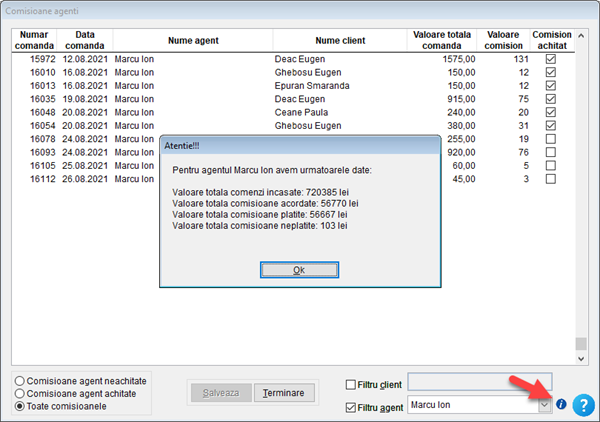Toggle Comision achitat for order 16035
The image size is (600, 422).
550,99
